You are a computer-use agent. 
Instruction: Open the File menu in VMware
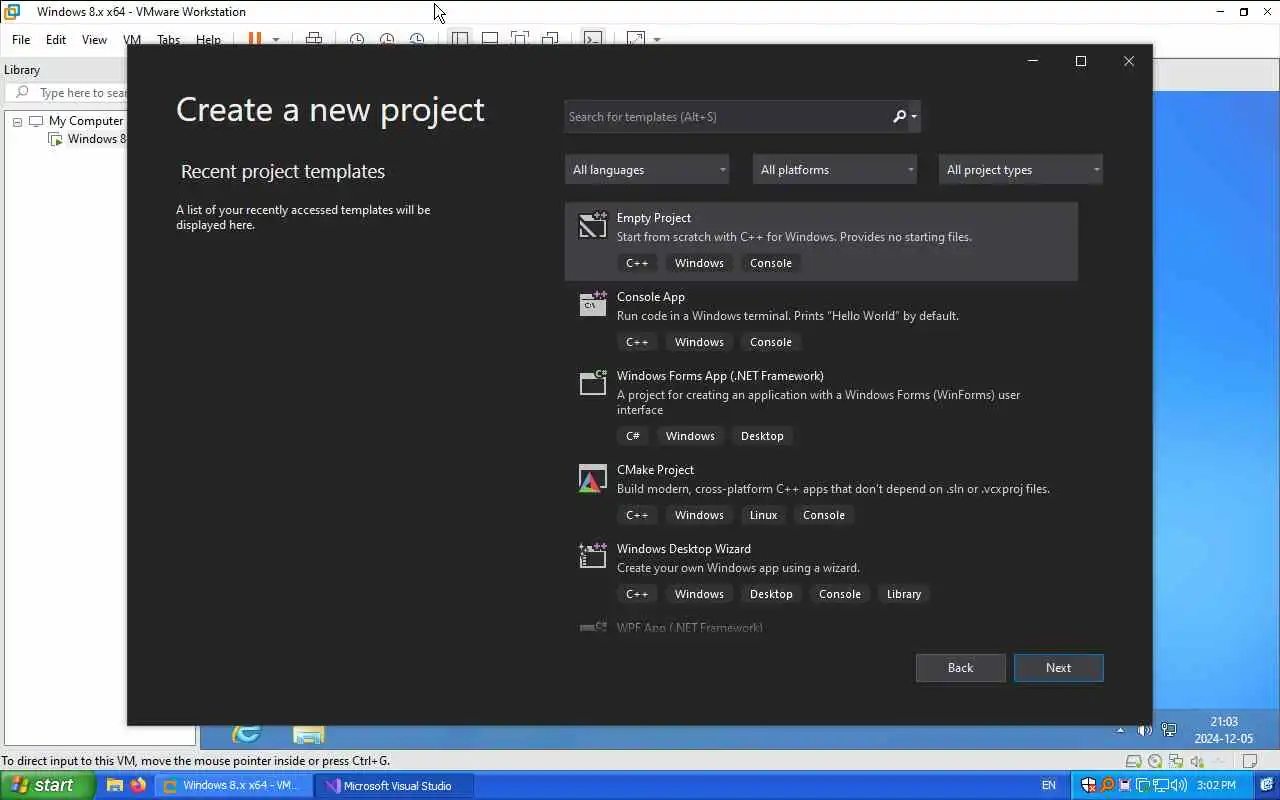pos(21,40)
